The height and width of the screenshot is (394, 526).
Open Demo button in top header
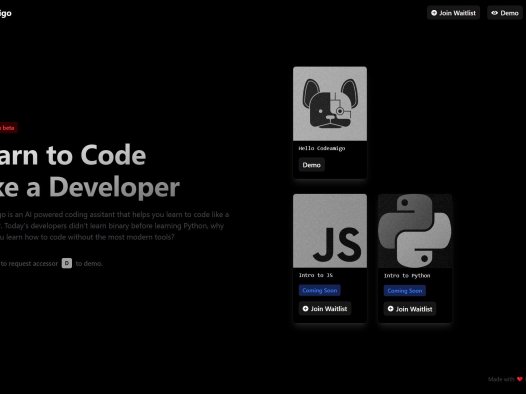pyautogui.click(x=505, y=13)
